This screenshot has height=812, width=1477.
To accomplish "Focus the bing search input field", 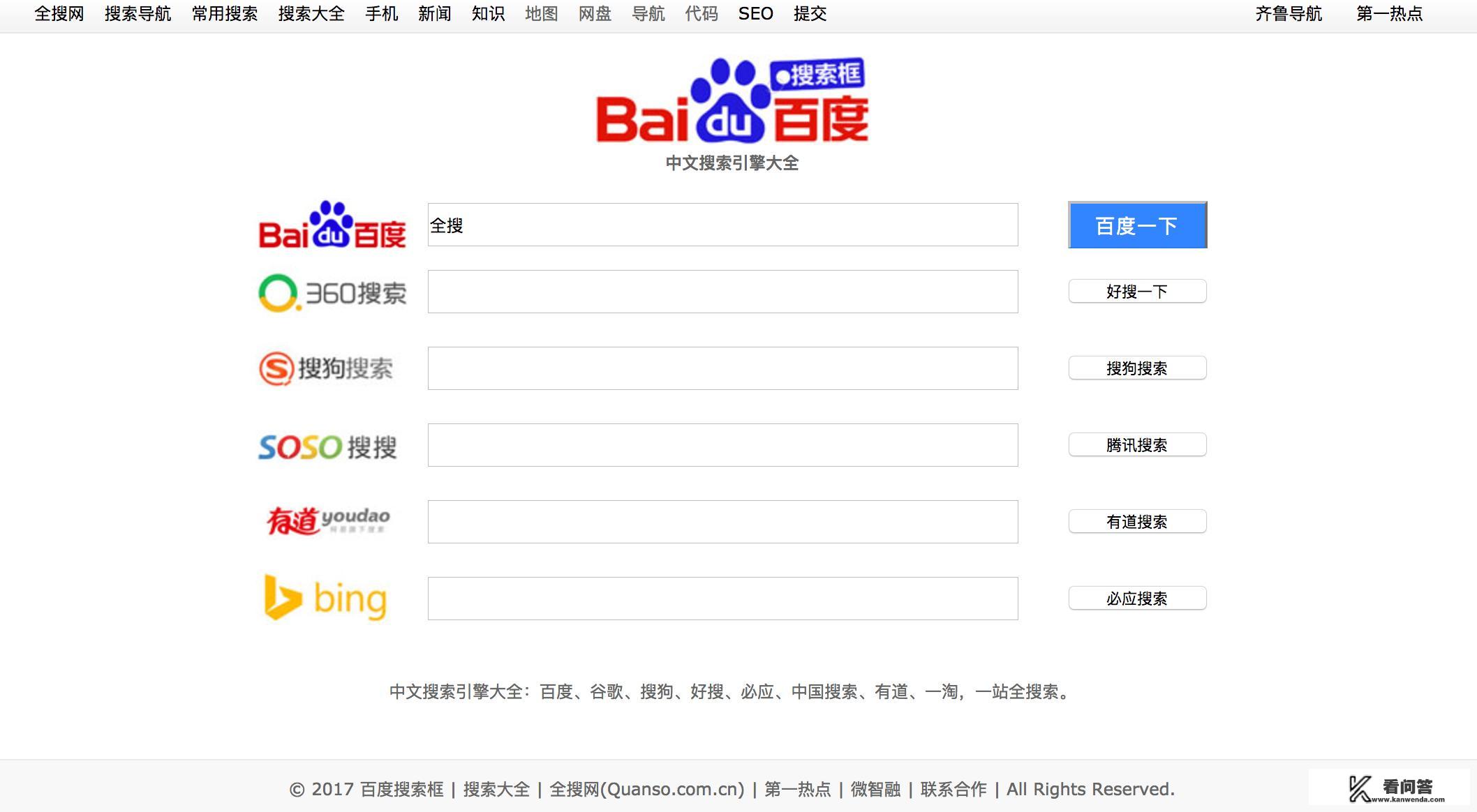I will point(722,599).
